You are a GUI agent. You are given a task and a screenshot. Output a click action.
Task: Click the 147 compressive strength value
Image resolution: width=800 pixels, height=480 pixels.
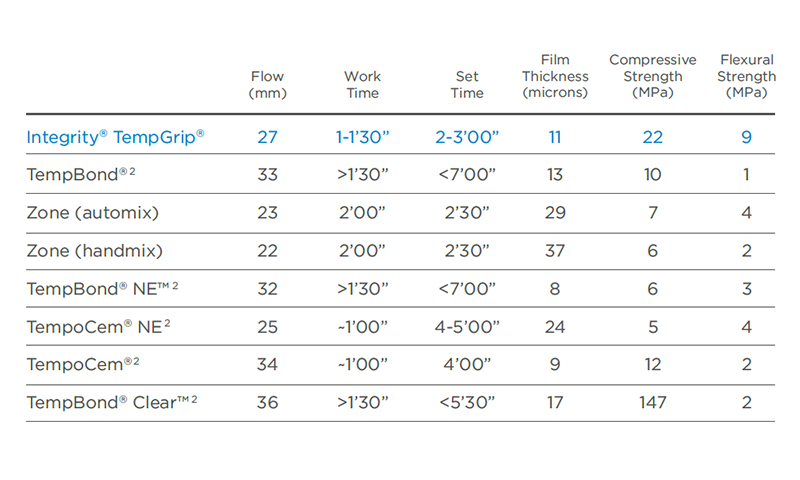652,404
